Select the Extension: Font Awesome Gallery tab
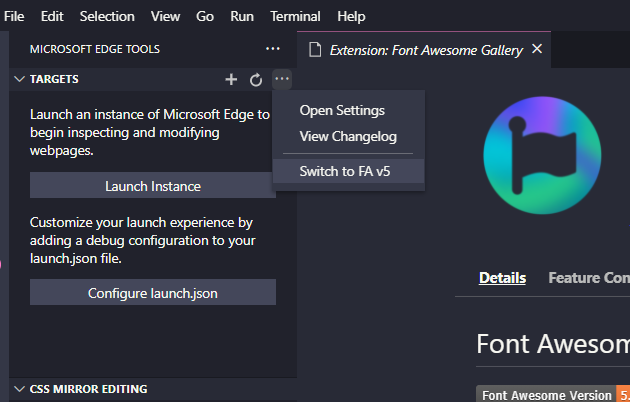This screenshot has width=630, height=402. pos(426,50)
